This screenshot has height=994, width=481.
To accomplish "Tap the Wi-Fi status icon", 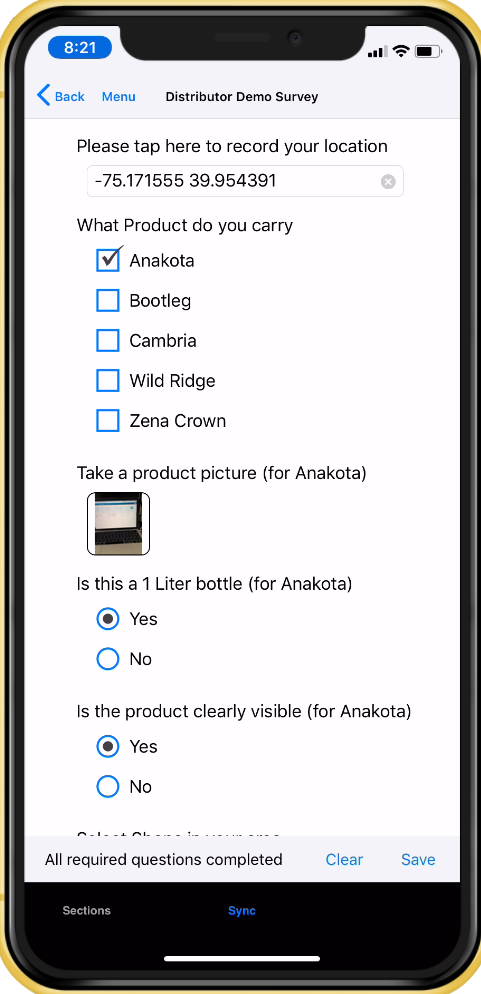I will (x=401, y=51).
